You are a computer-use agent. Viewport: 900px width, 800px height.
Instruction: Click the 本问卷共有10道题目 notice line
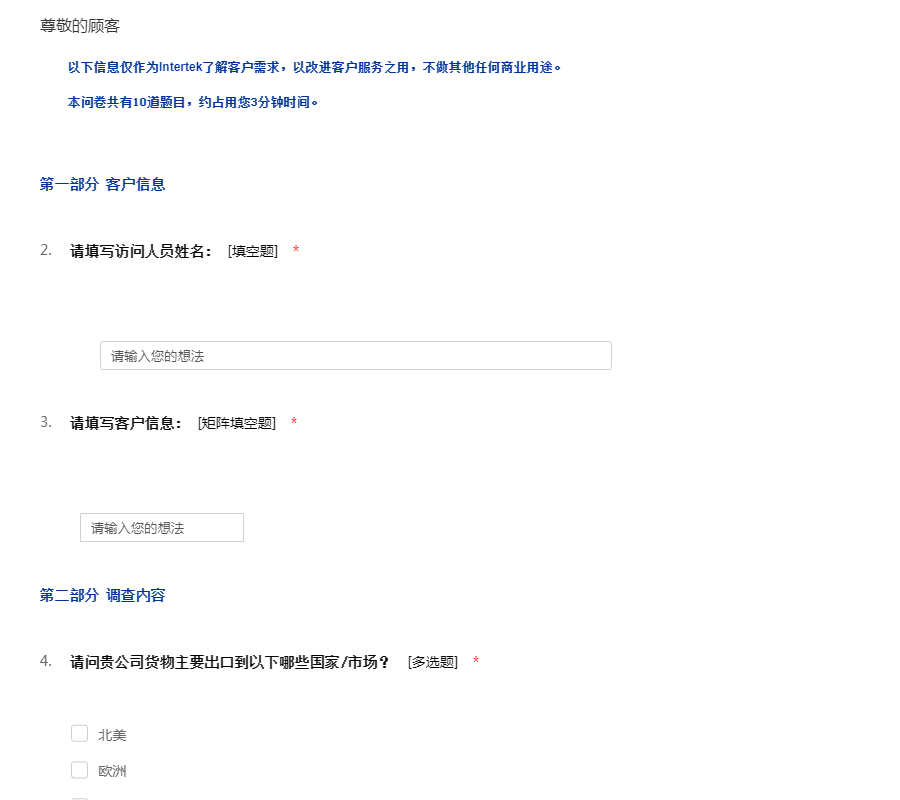193,102
